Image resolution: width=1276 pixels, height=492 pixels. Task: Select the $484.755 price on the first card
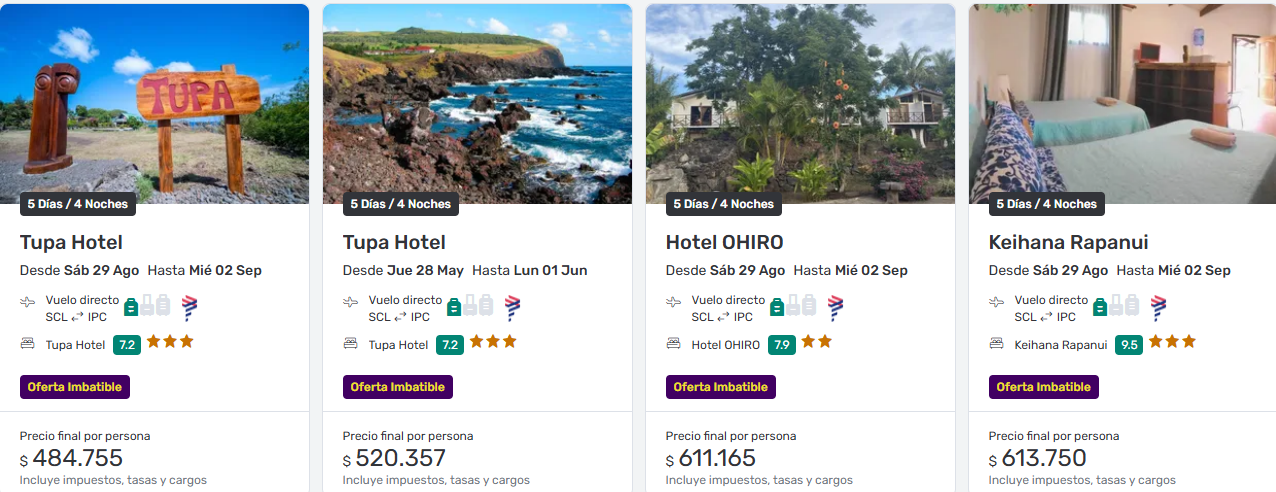click(77, 459)
